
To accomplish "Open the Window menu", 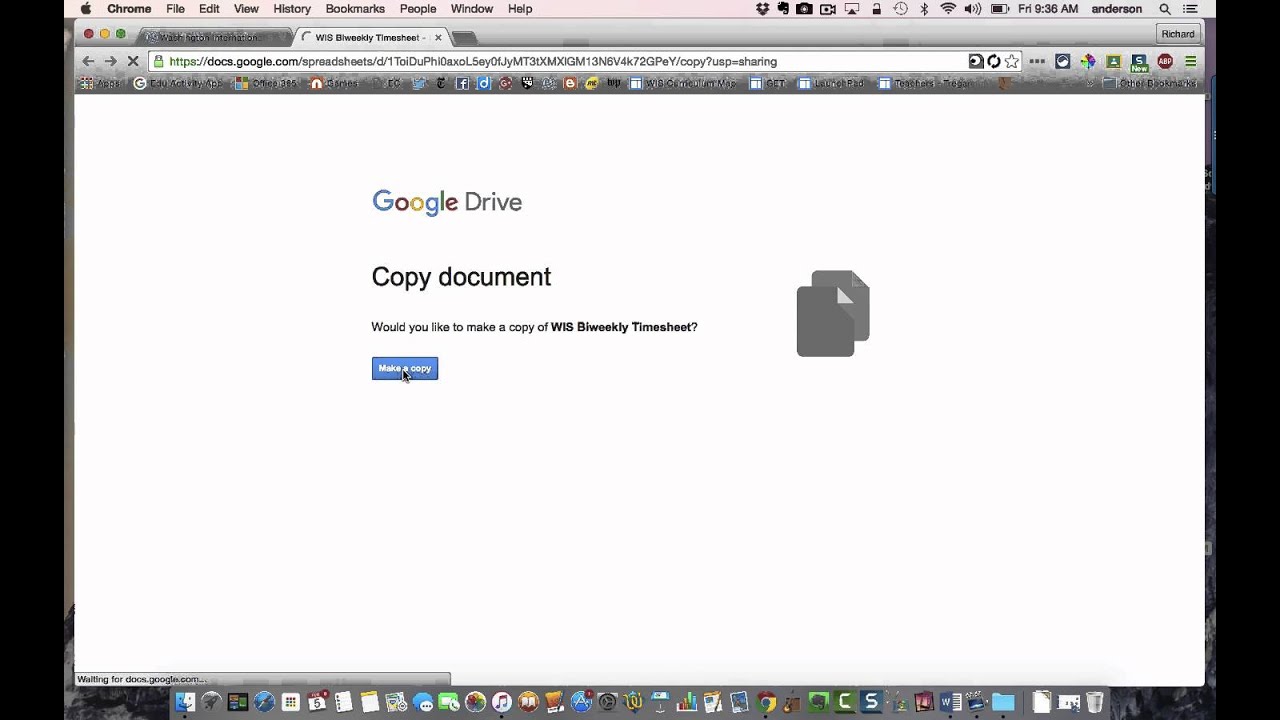I will pos(472,9).
